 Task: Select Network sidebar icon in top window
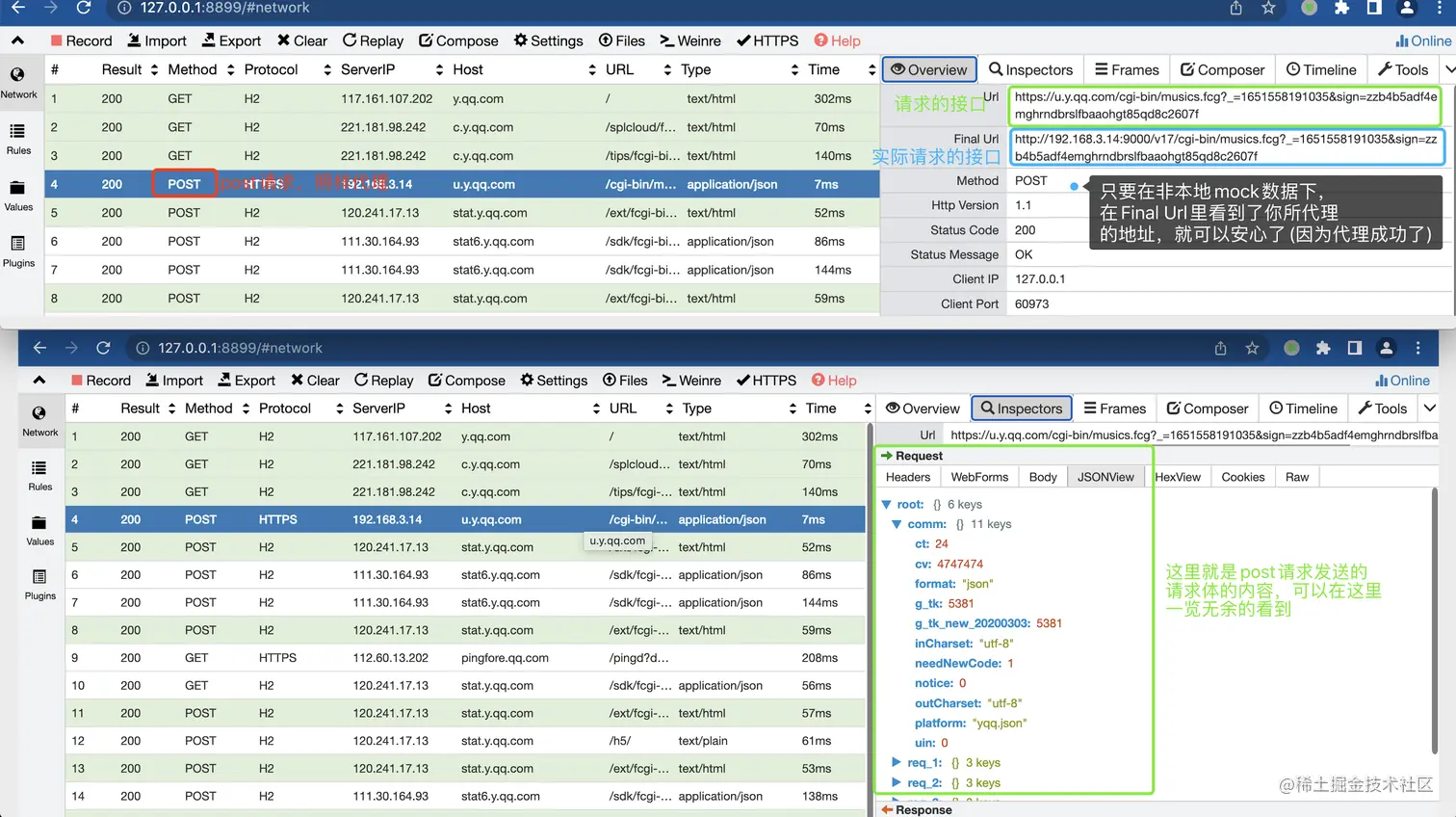pyautogui.click(x=18, y=83)
